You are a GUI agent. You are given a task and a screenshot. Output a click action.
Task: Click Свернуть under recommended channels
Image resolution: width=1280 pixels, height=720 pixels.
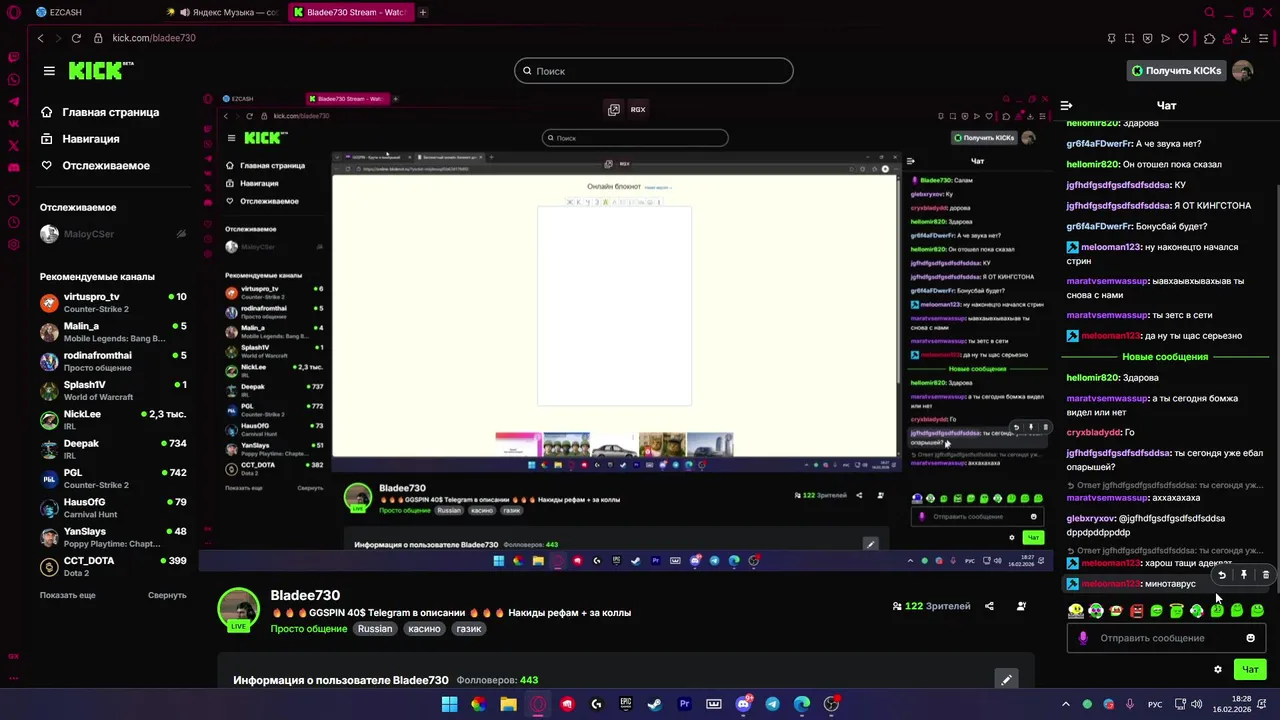[x=167, y=595]
